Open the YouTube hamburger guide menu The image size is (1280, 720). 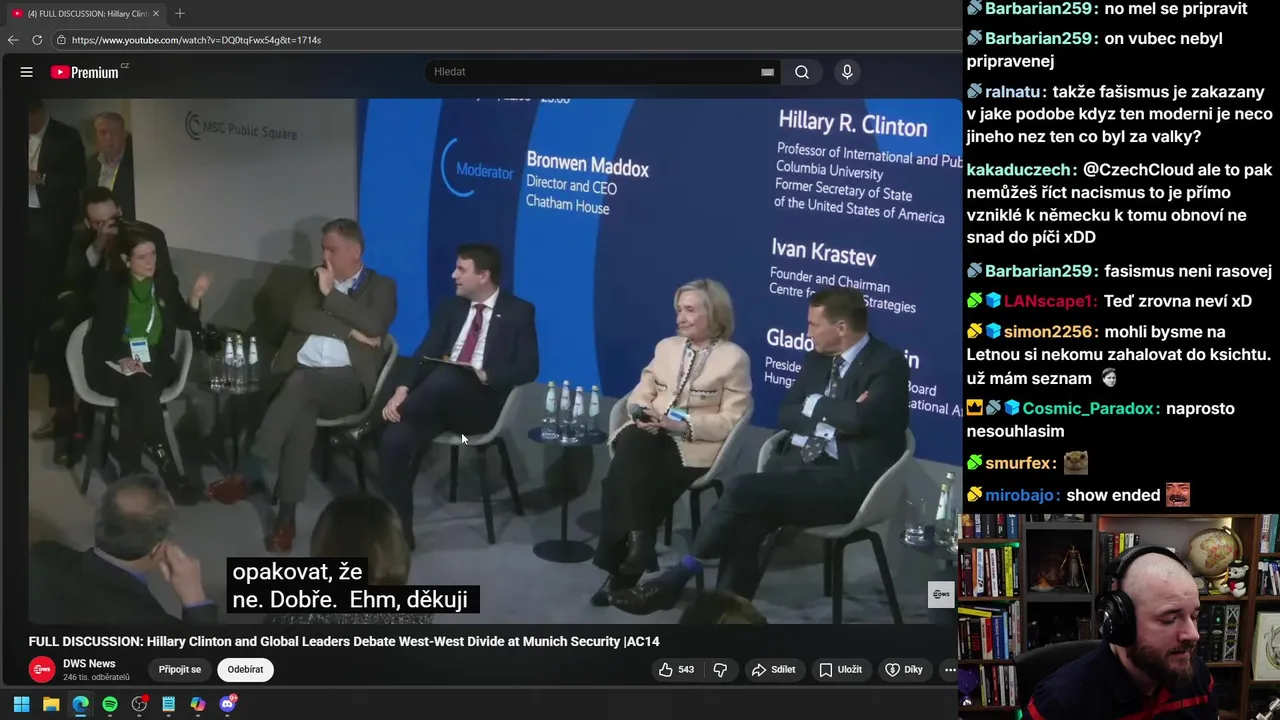[27, 72]
